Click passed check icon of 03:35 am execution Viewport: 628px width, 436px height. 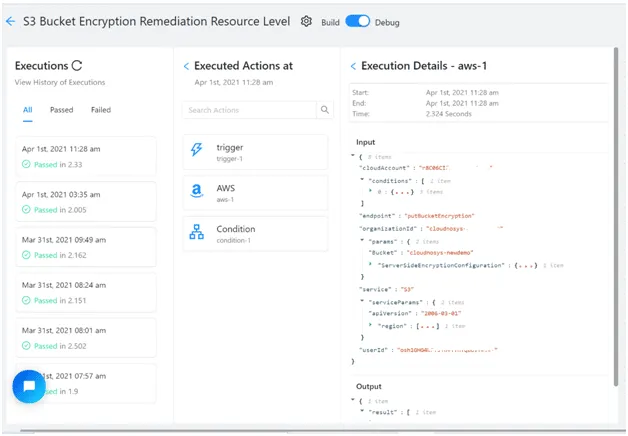coord(26,209)
